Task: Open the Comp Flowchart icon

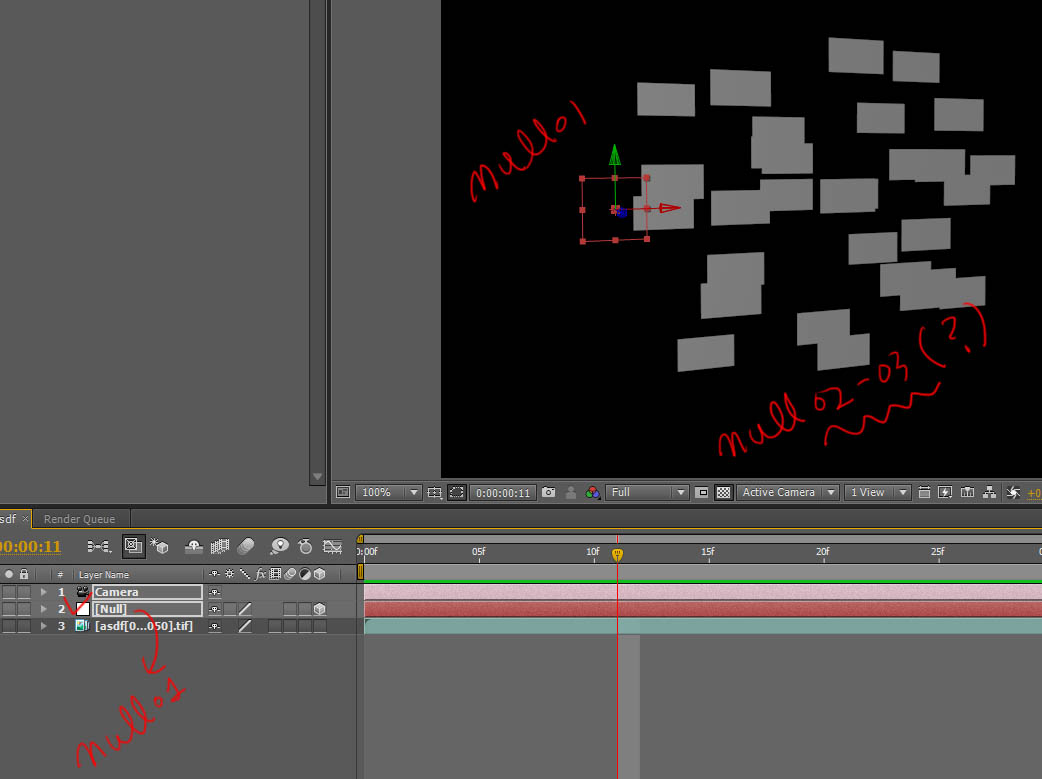Action: [990, 493]
